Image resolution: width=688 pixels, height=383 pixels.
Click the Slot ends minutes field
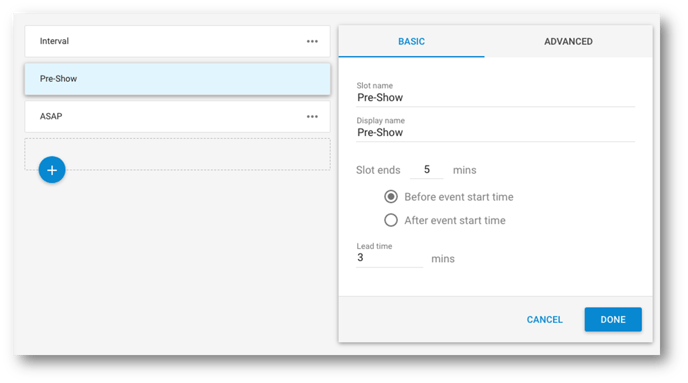pos(426,170)
